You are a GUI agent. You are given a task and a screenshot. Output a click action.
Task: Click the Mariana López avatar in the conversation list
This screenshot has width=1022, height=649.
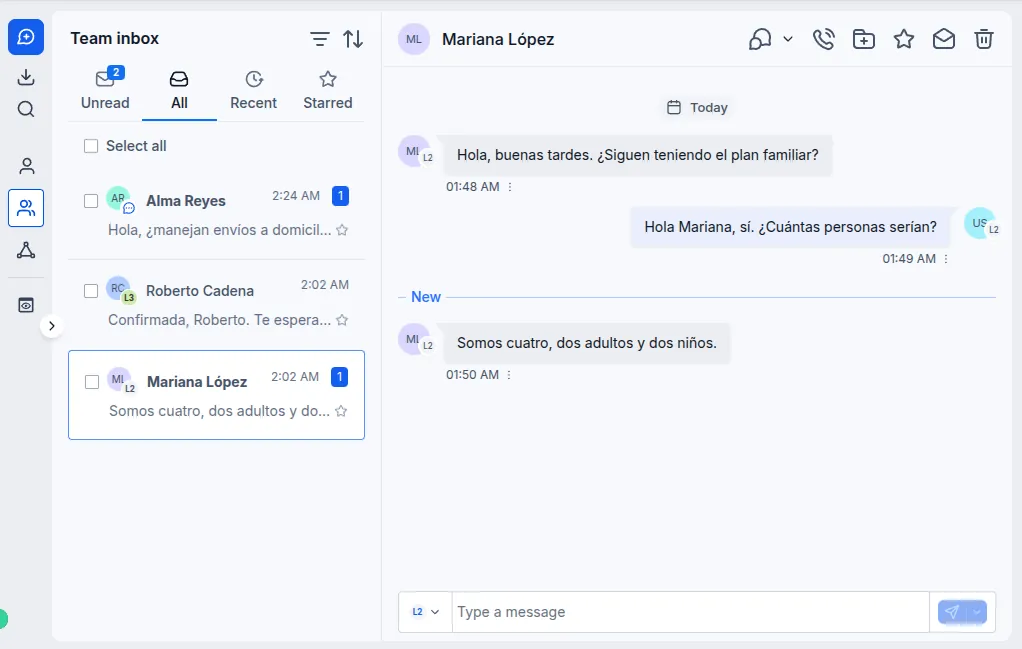121,381
